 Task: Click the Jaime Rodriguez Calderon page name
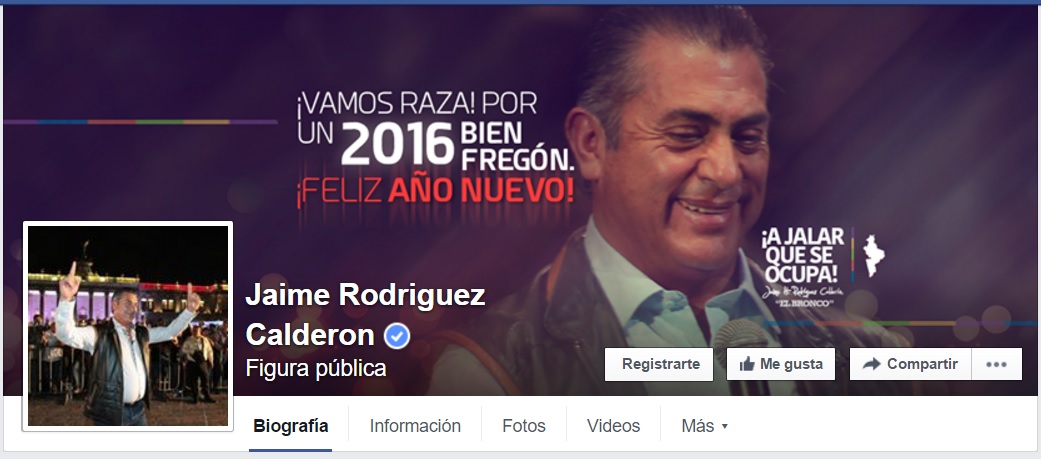click(365, 316)
